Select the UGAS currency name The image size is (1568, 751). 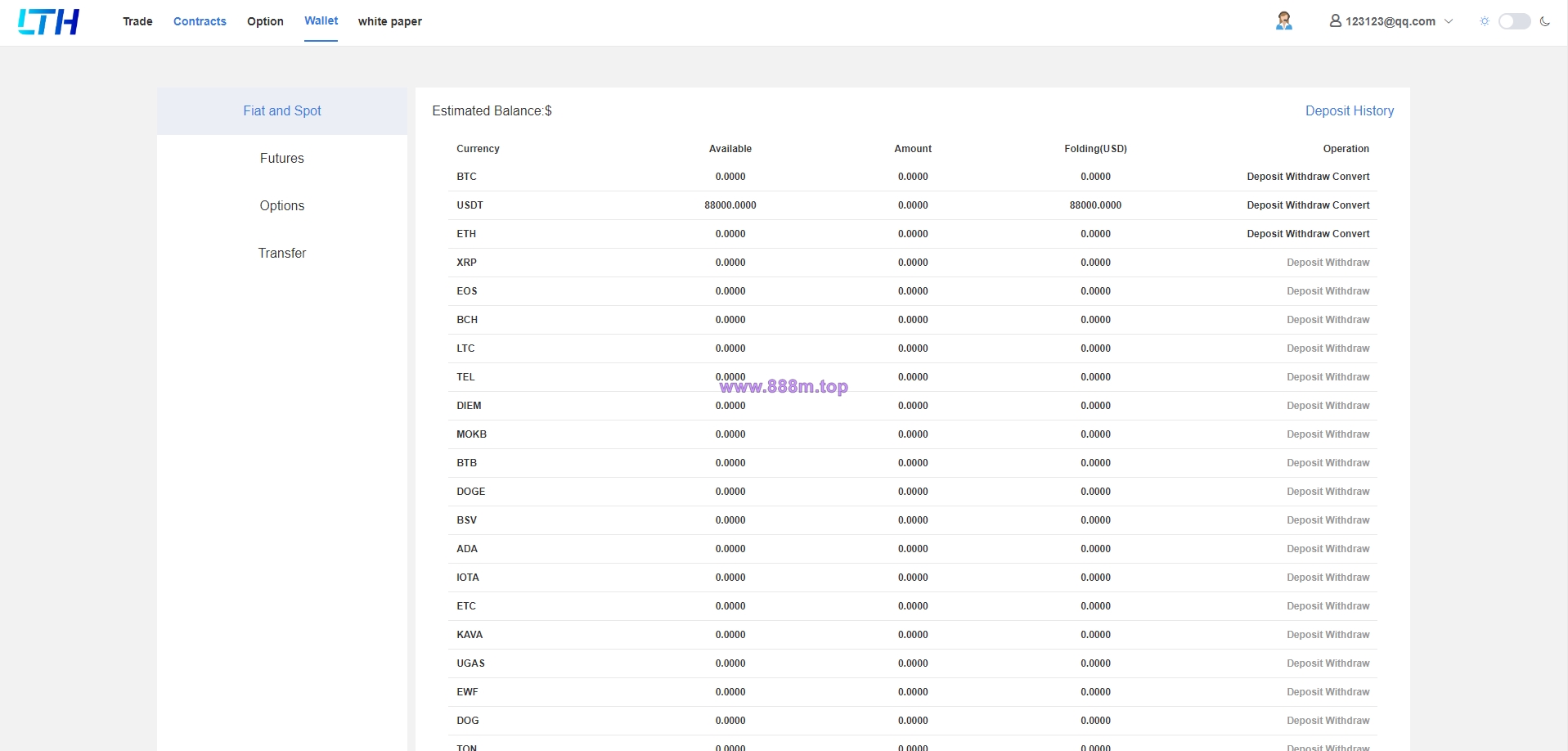(470, 663)
